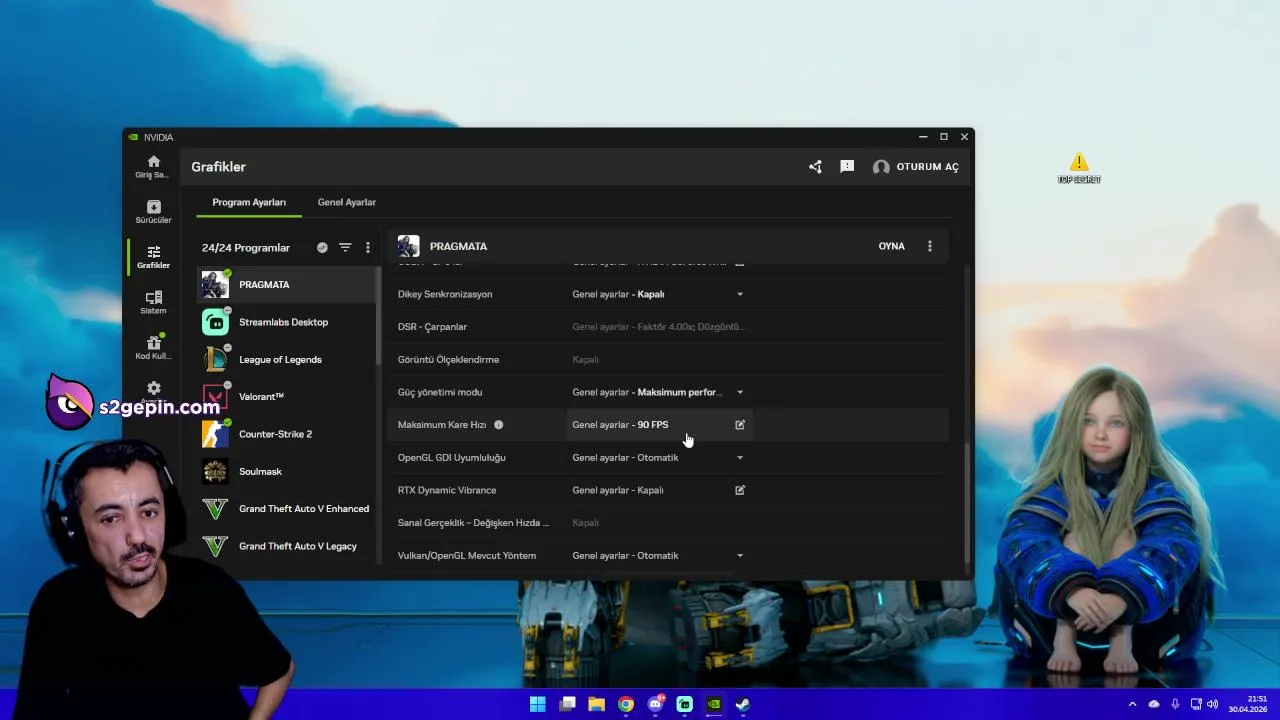The image size is (1280, 720).
Task: Click the settings panel vertical scrollbar
Action: coord(966,503)
